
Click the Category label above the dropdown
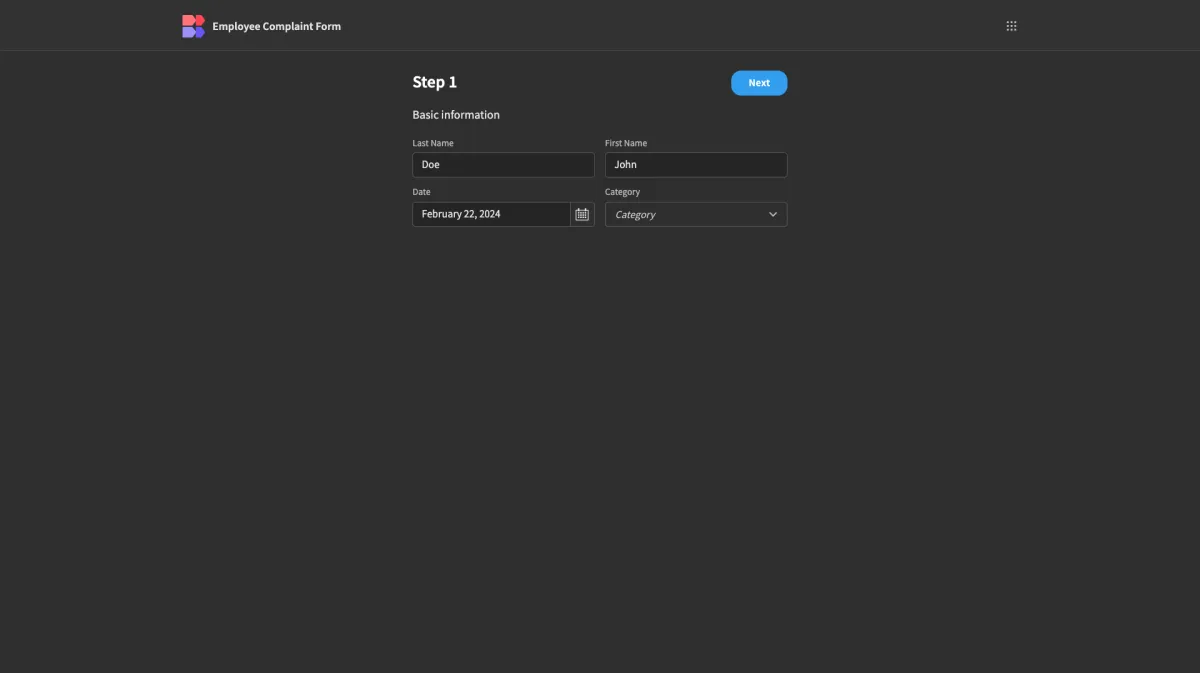click(x=623, y=192)
